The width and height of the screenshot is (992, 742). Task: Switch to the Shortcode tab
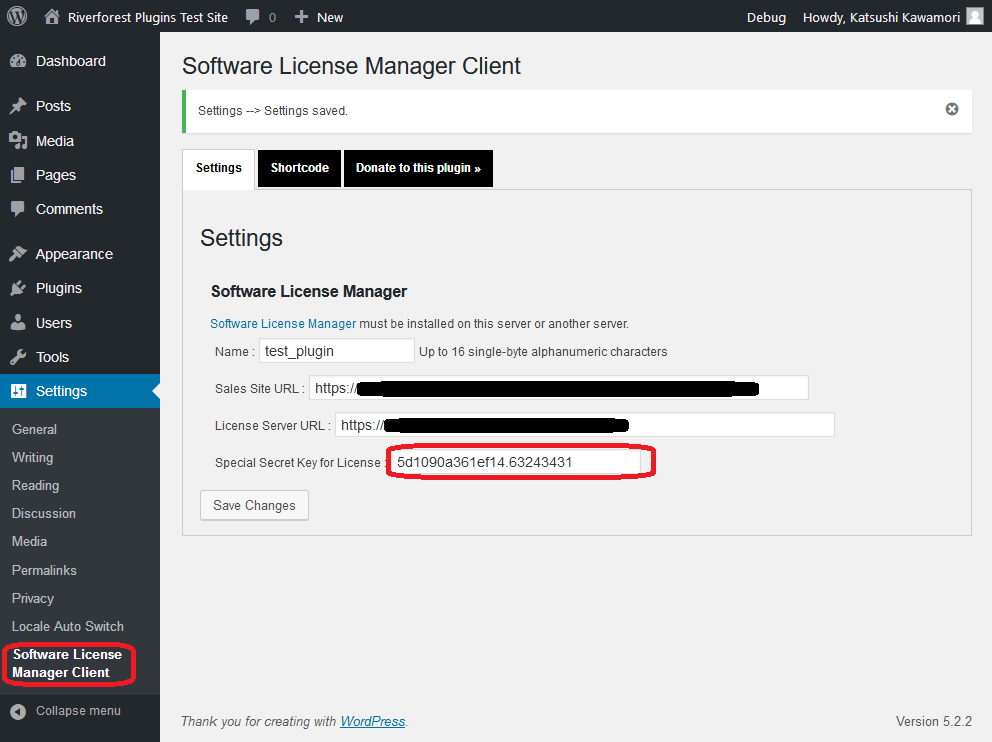pyautogui.click(x=299, y=168)
